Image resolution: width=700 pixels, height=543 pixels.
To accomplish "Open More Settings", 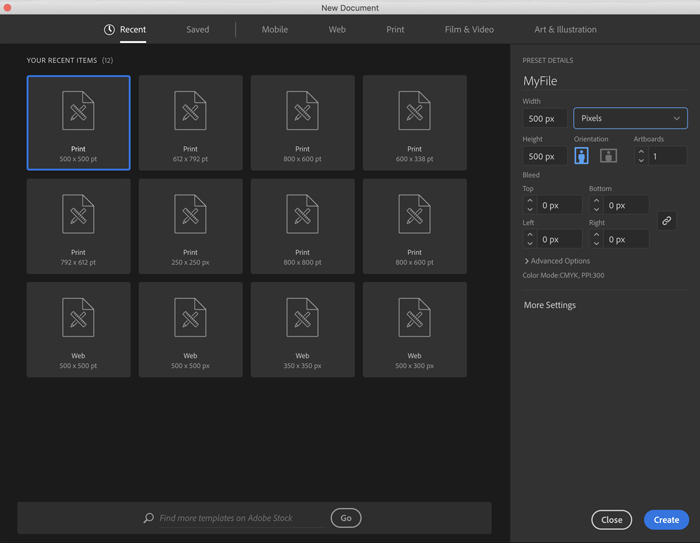I will point(550,305).
